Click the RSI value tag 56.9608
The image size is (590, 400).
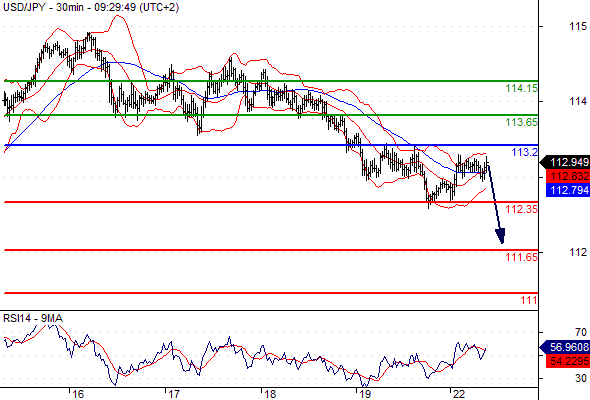[565, 347]
